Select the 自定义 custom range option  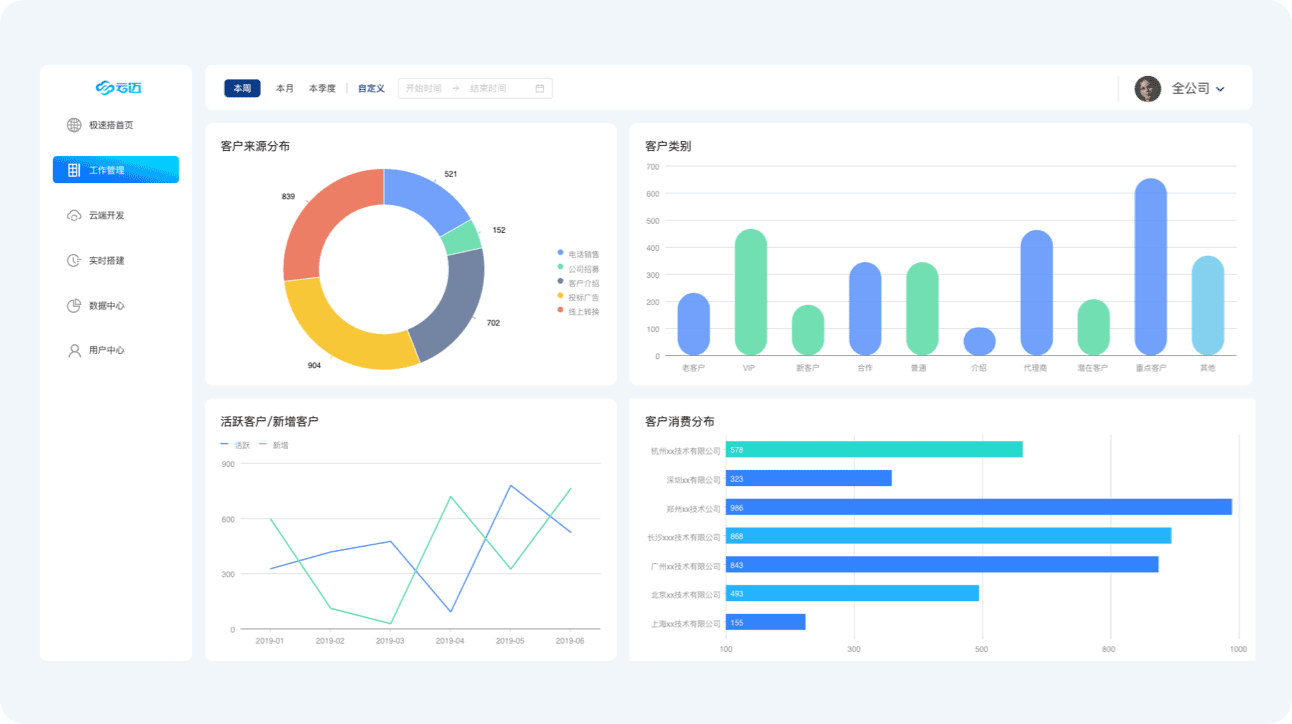(371, 89)
